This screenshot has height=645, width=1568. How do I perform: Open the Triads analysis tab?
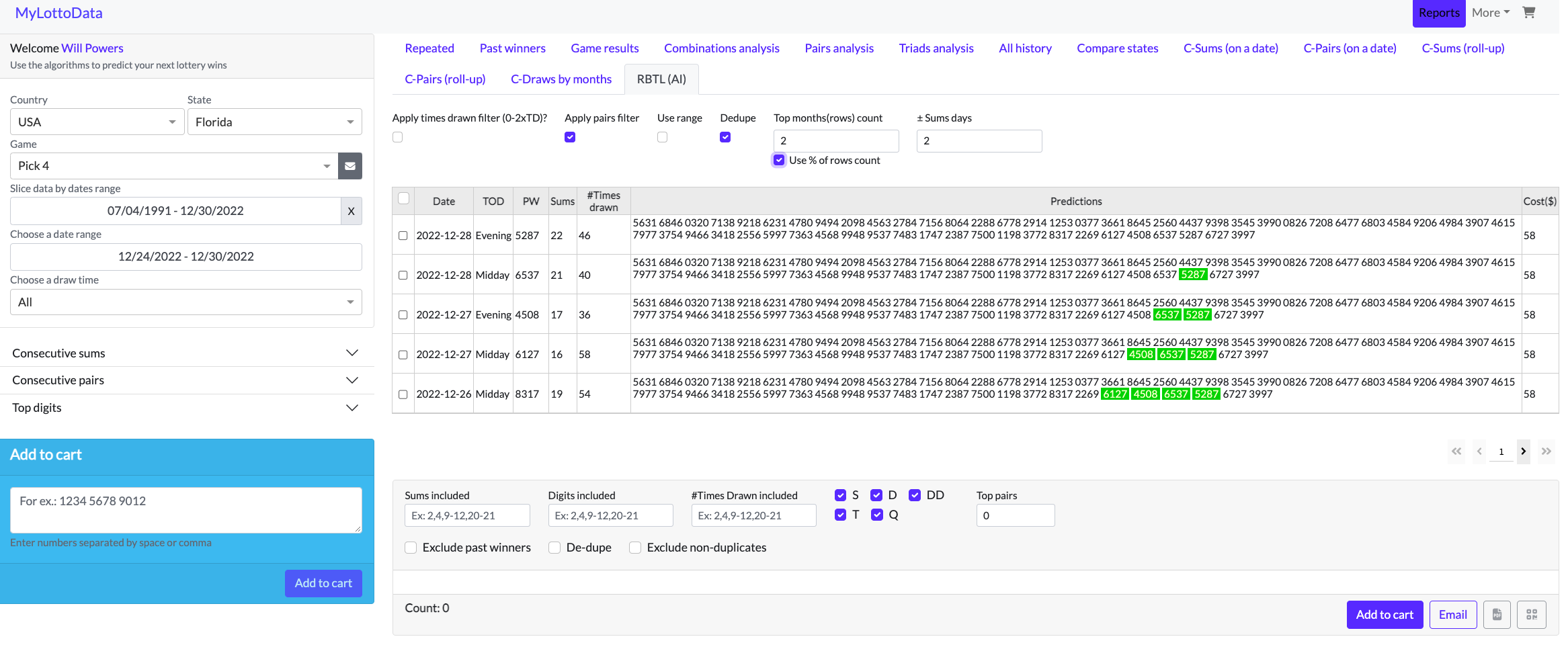pos(936,48)
